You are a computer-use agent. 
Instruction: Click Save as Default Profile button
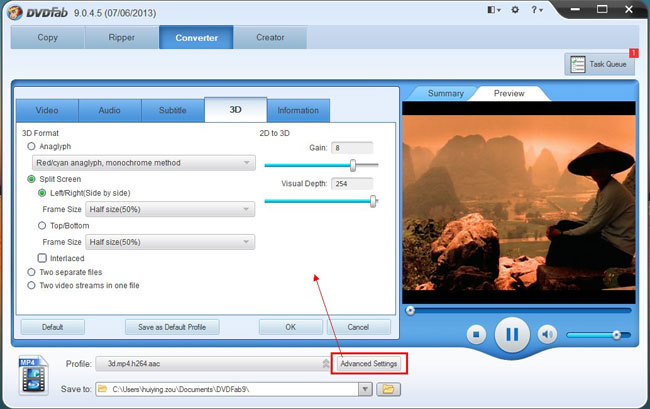click(172, 327)
